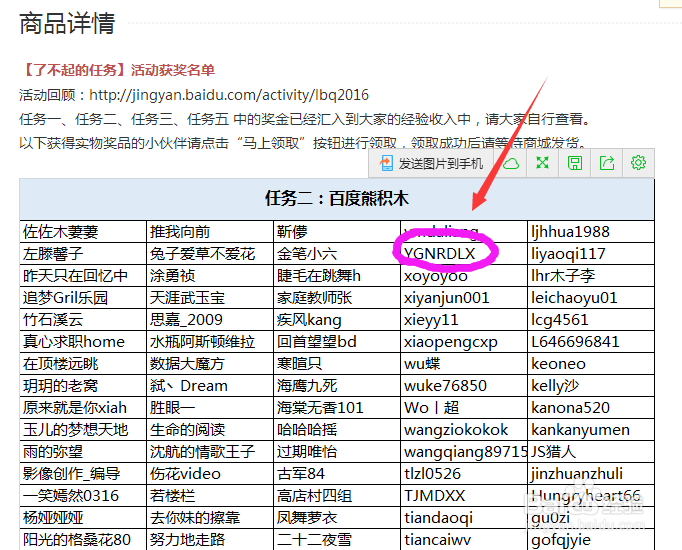Select cell ljhhua1988
682x550 pixels.
(591, 232)
